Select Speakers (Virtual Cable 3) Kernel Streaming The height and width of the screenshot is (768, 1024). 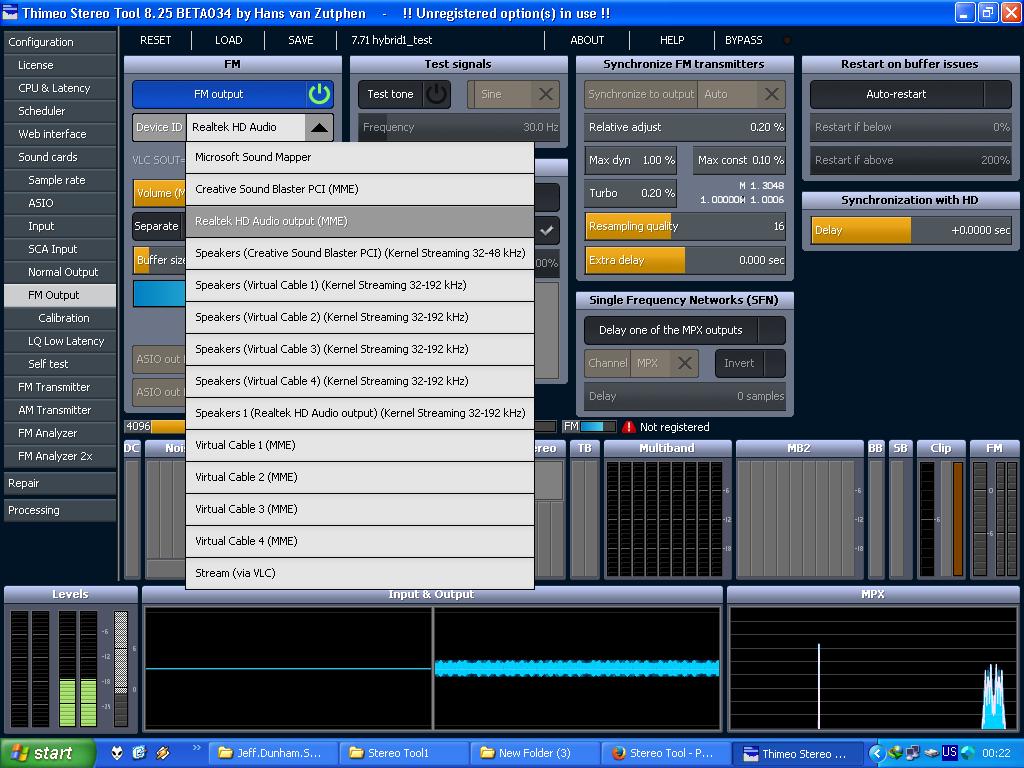click(x=360, y=349)
